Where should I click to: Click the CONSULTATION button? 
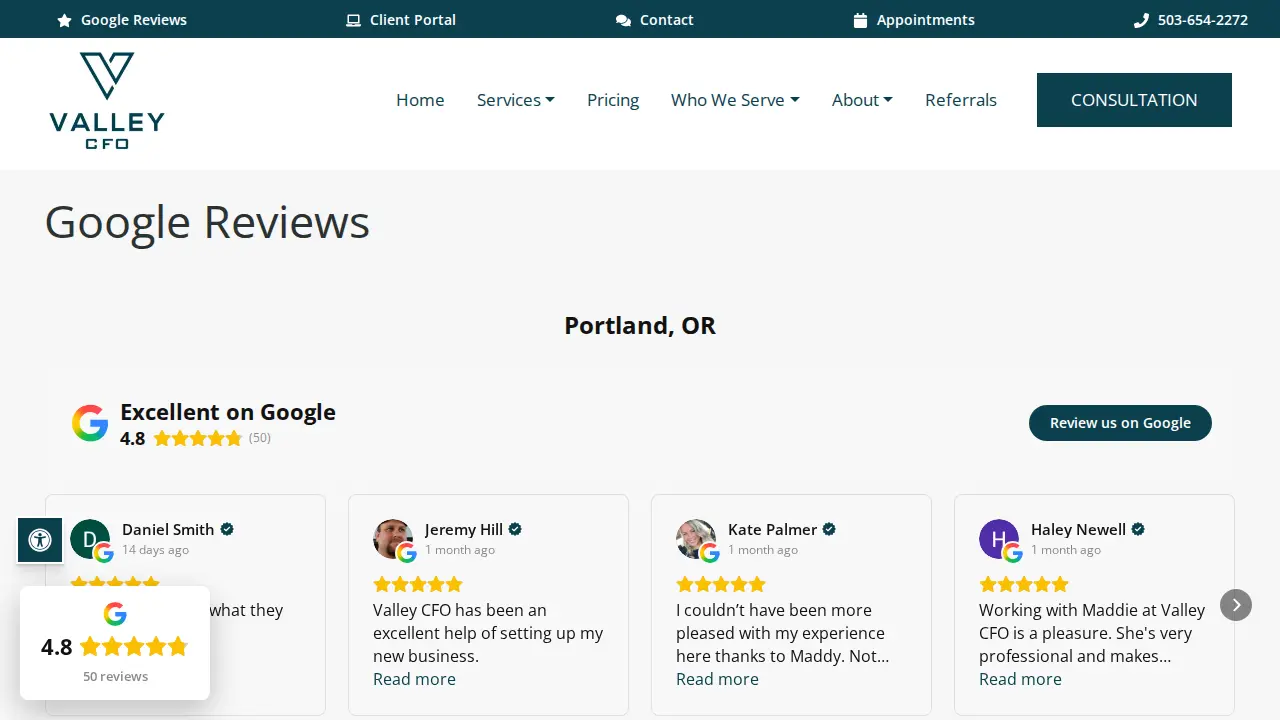click(x=1134, y=100)
